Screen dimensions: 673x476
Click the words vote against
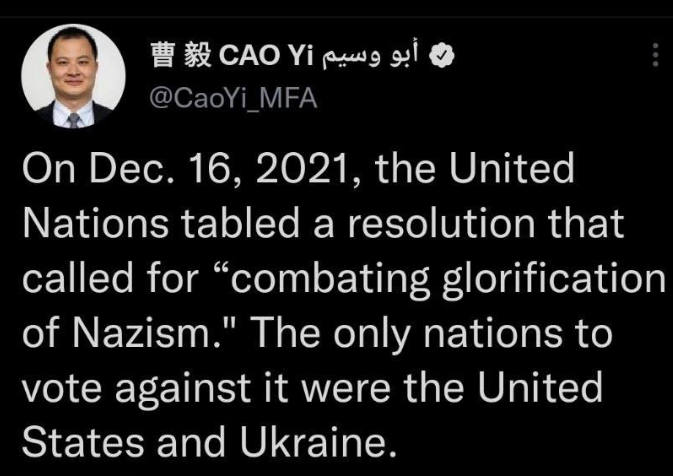136,389
